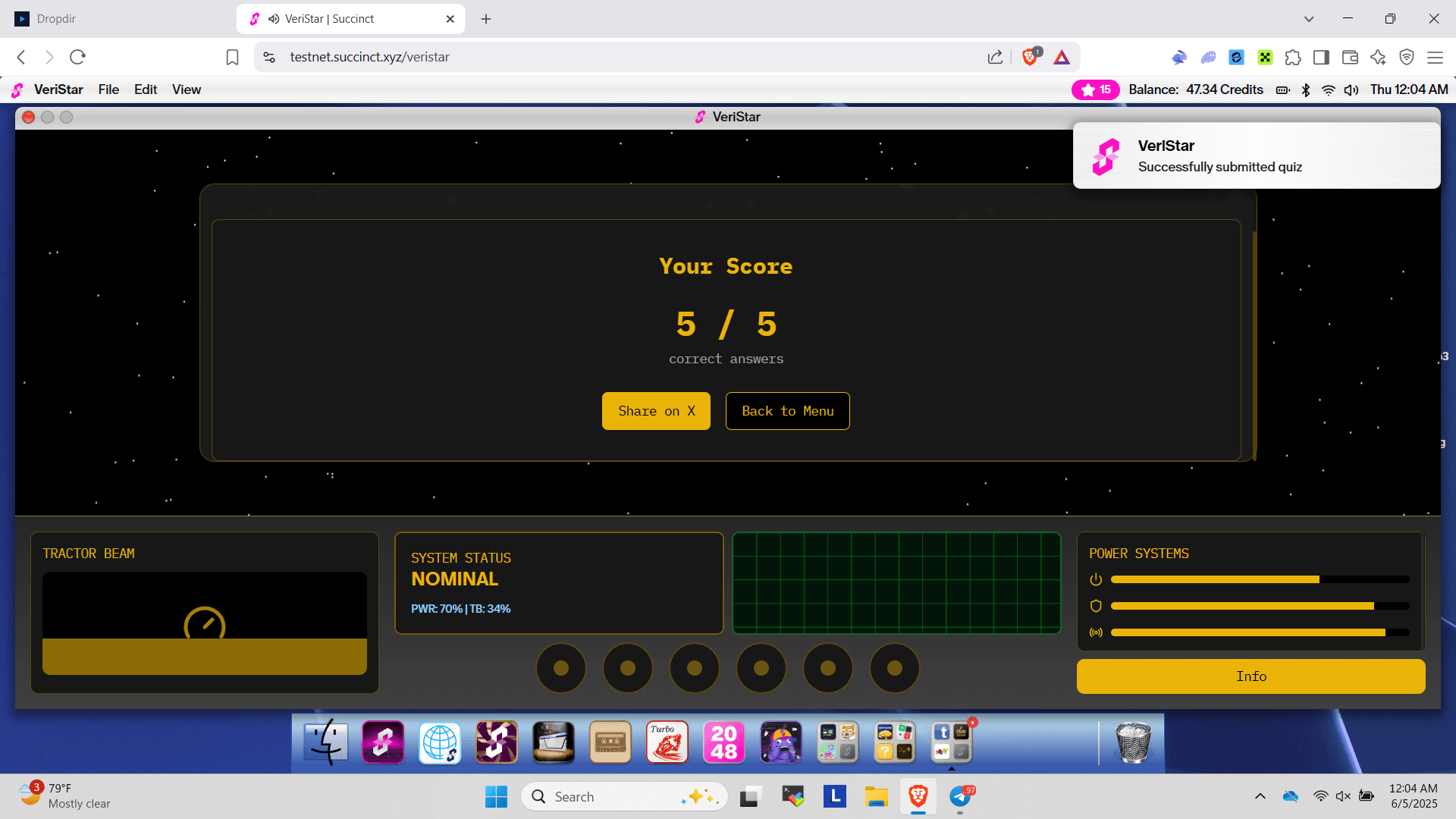The height and width of the screenshot is (819, 1456).
Task: Click the red window close dot
Action: 28,117
